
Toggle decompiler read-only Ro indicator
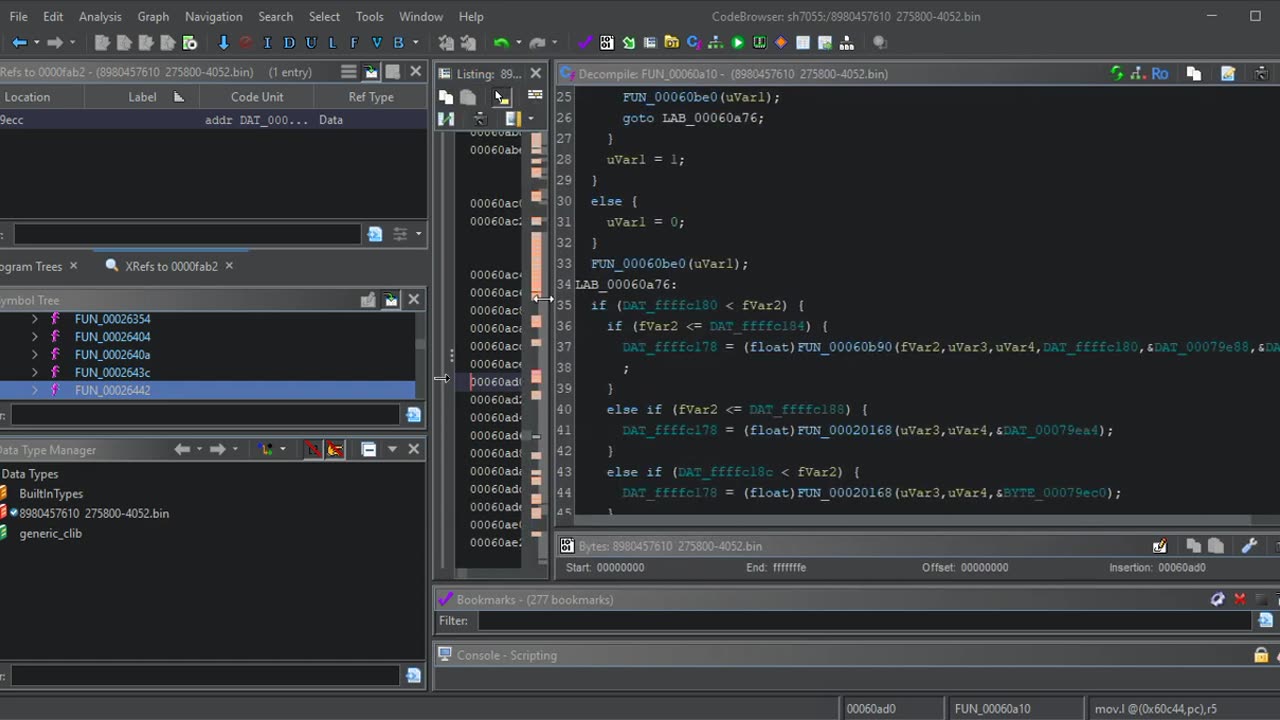1160,73
